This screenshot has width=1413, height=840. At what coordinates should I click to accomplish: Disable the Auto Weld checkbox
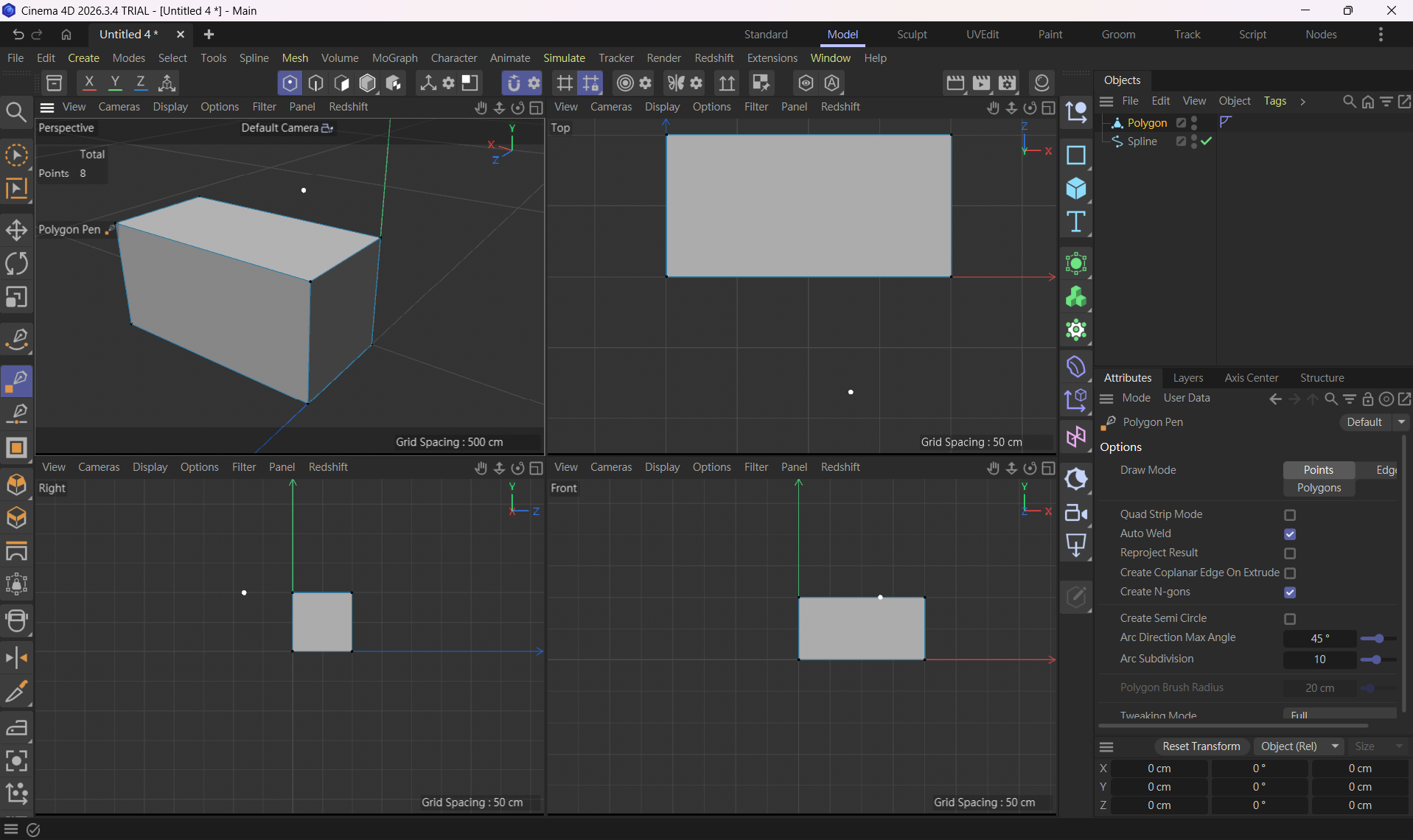coord(1290,534)
